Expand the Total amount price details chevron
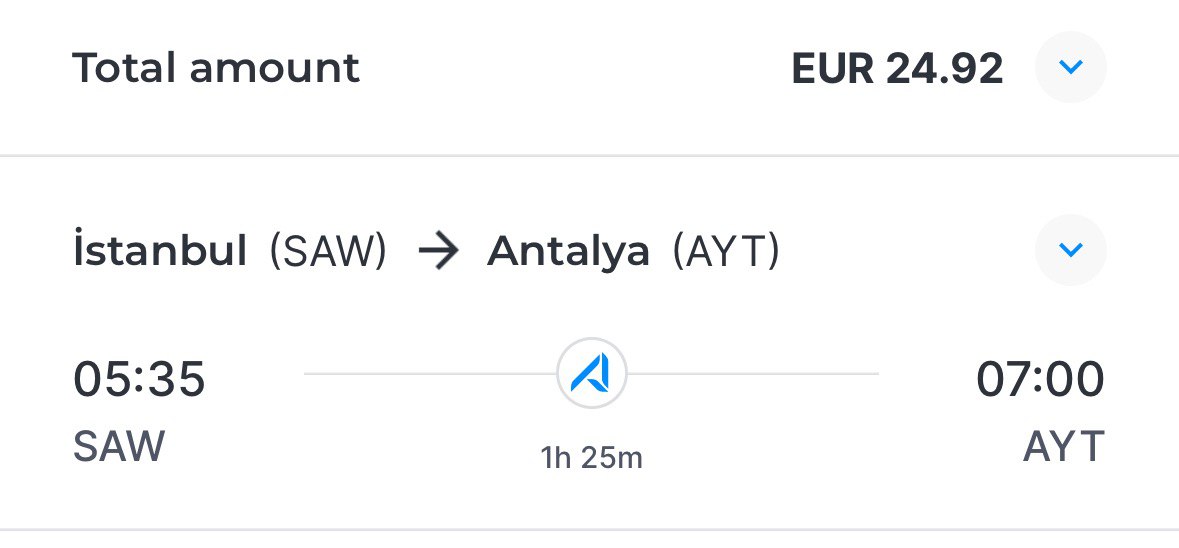This screenshot has height=548, width=1179. (1070, 67)
